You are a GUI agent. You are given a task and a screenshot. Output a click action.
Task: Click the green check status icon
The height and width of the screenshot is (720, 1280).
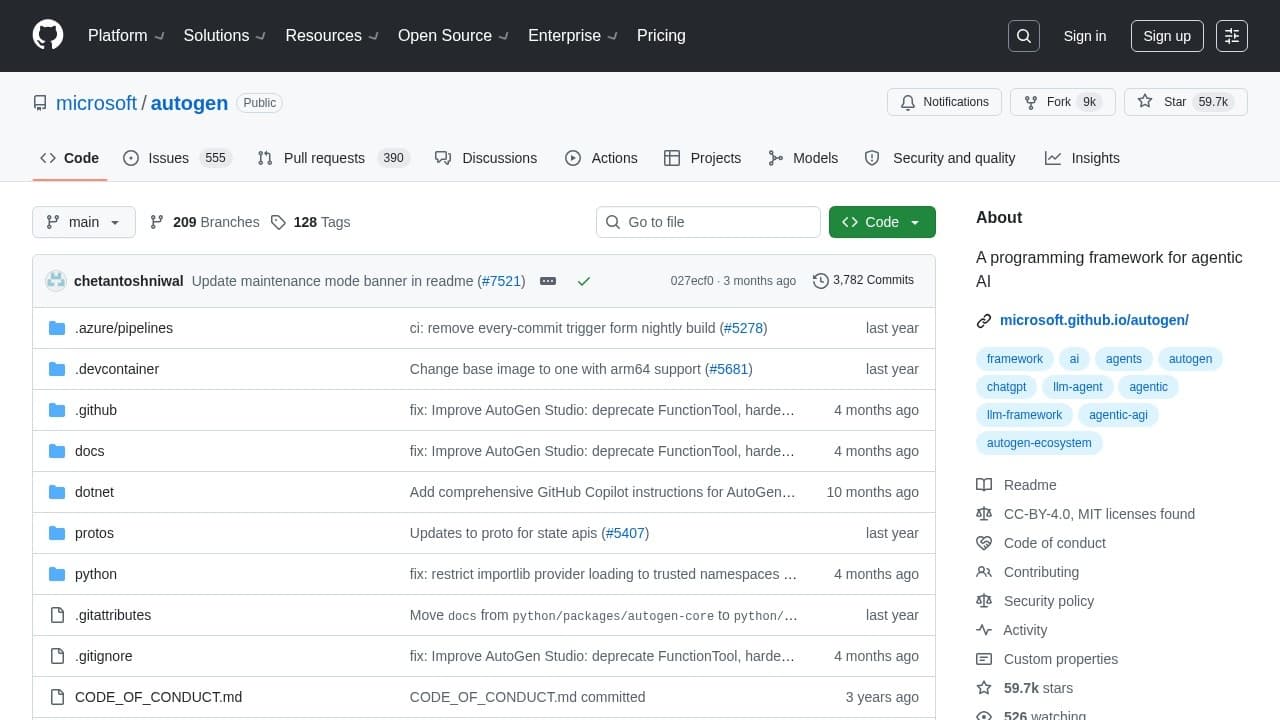click(584, 281)
